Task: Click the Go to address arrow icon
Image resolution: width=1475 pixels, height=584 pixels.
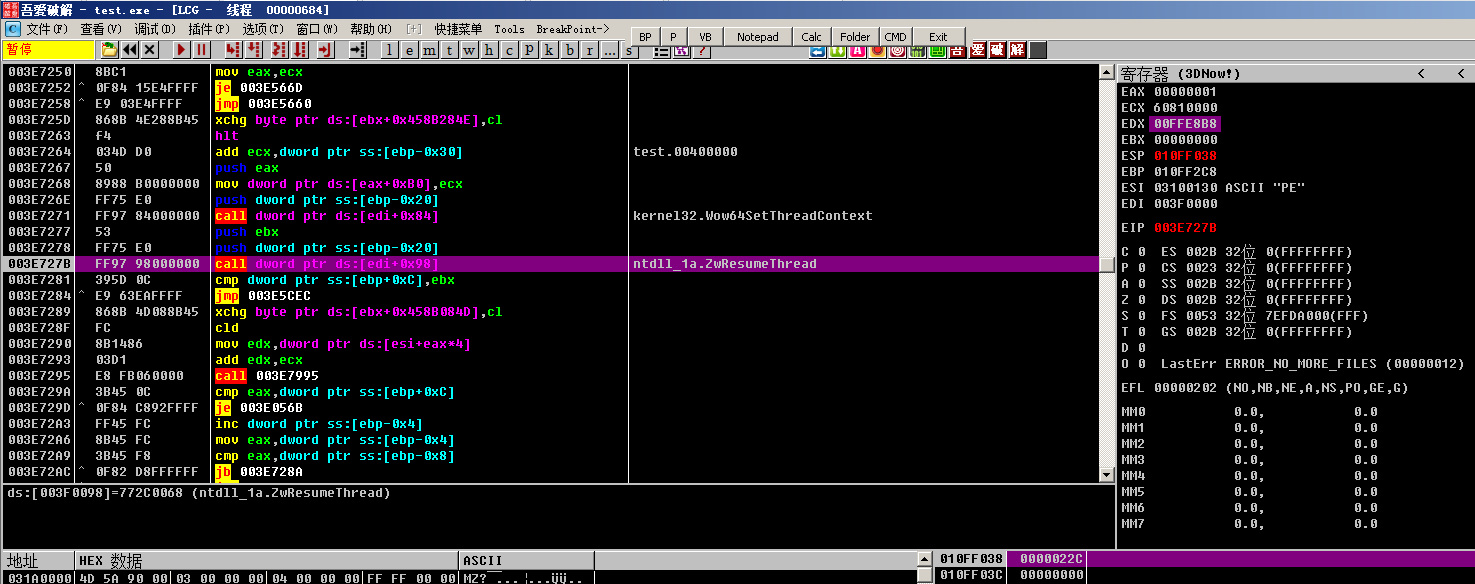Action: (357, 50)
